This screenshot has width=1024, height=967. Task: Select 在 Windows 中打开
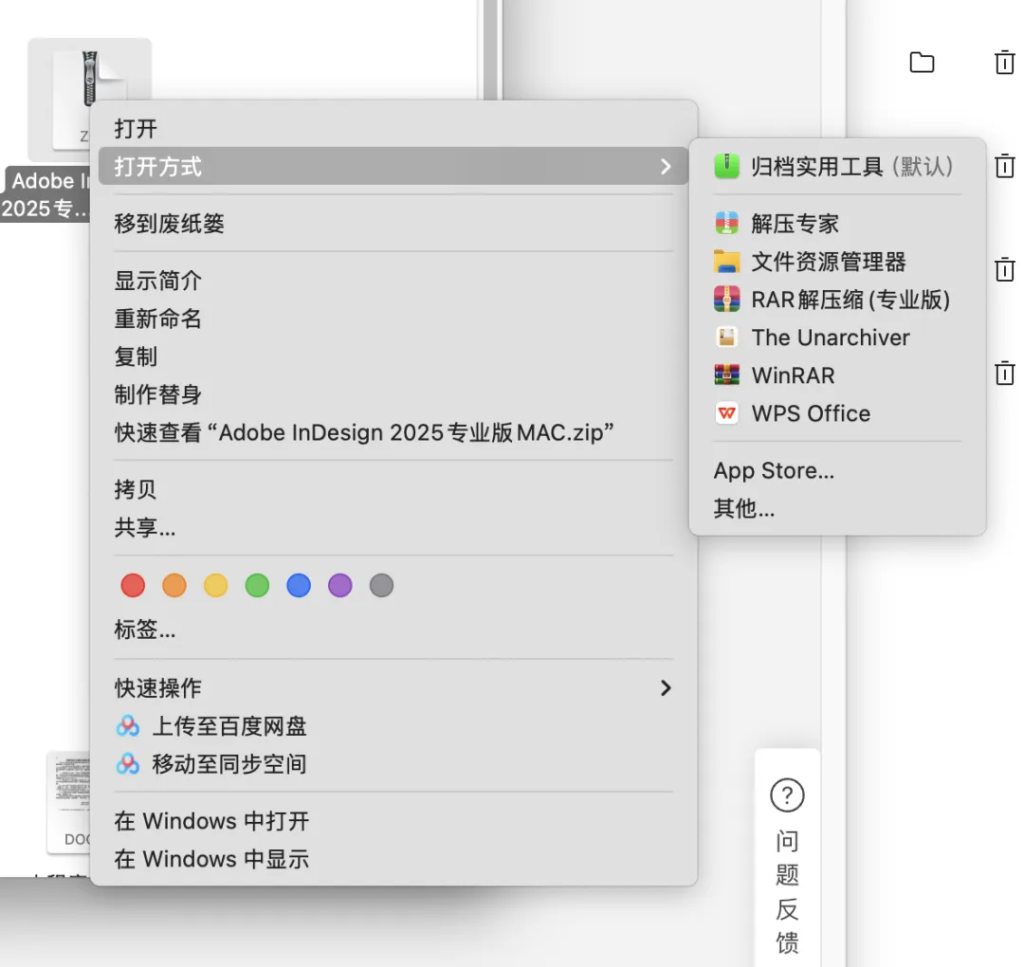pos(393,821)
